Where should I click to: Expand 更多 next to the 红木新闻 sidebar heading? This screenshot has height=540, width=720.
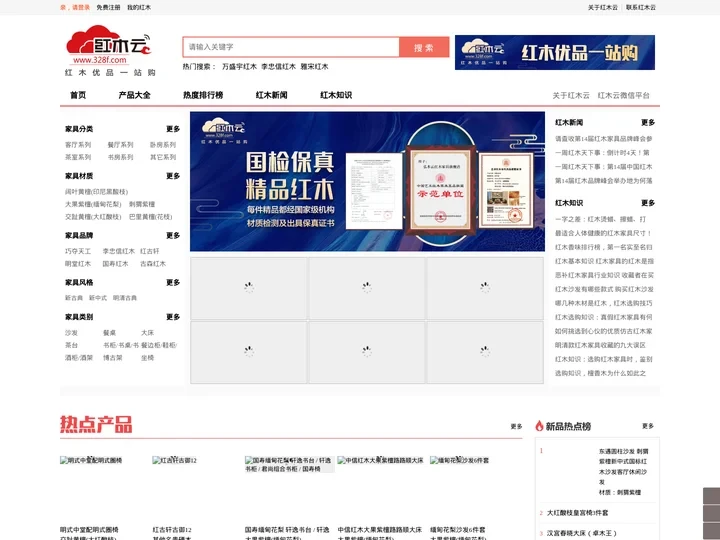pyautogui.click(x=648, y=123)
